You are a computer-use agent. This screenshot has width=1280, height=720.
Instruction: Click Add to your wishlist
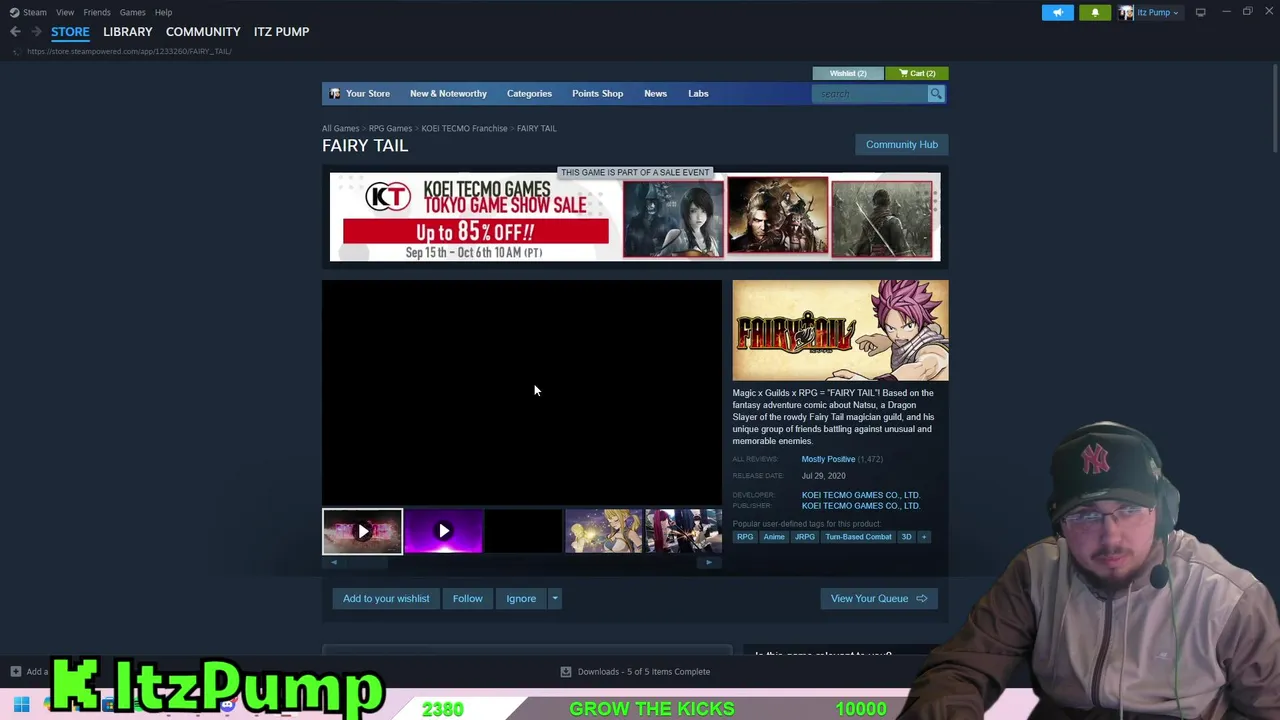[386, 599]
